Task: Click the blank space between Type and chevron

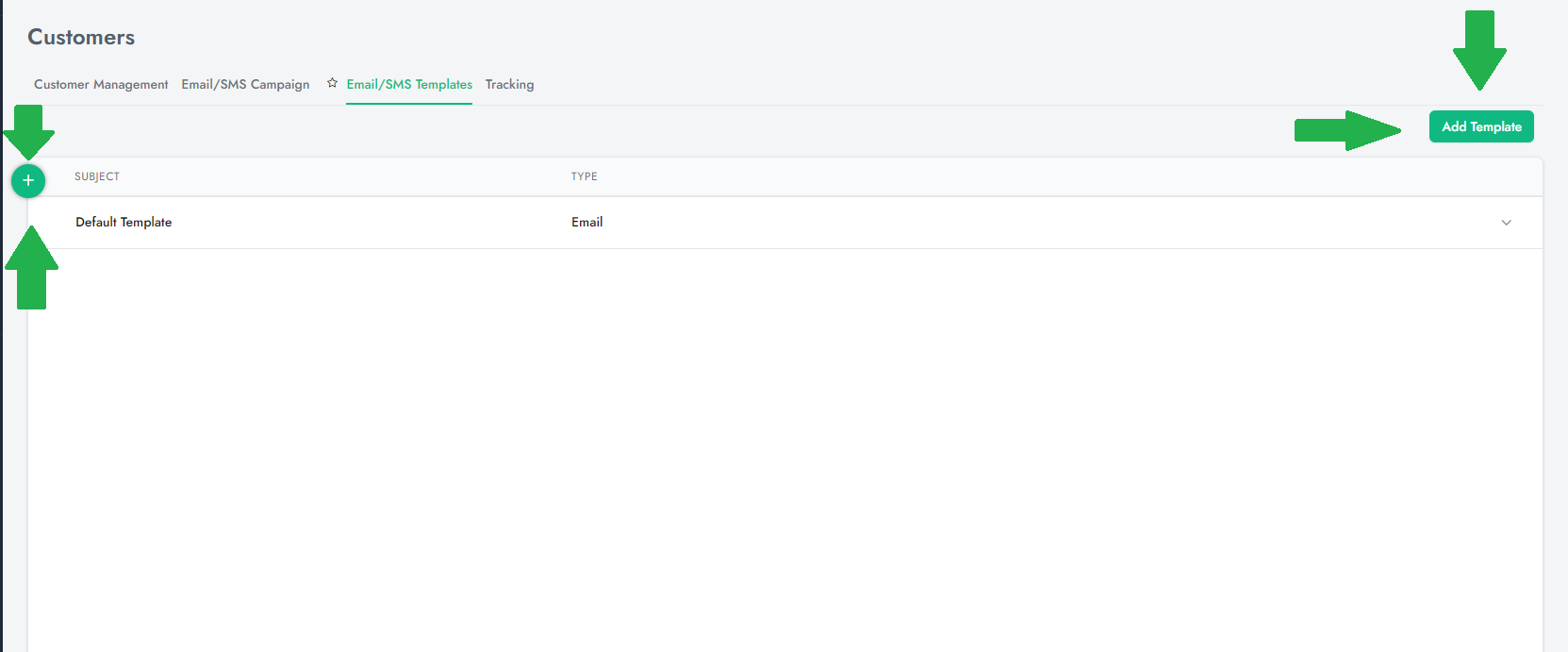Action: click(1037, 223)
